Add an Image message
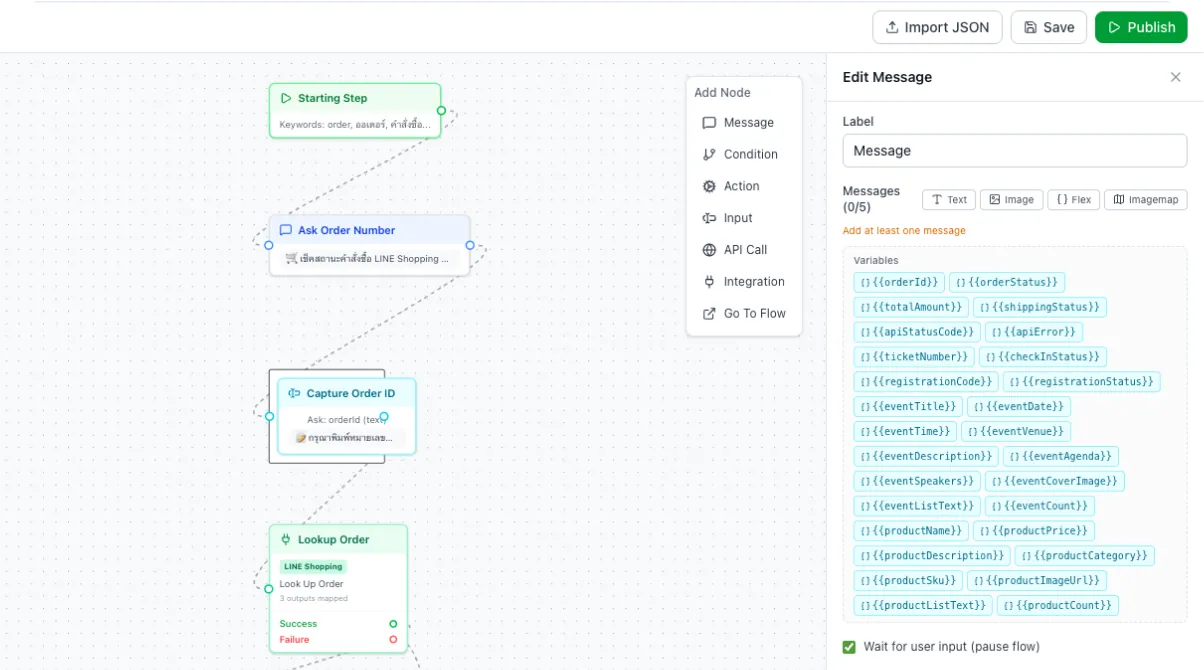This screenshot has width=1204, height=670. tap(1012, 200)
